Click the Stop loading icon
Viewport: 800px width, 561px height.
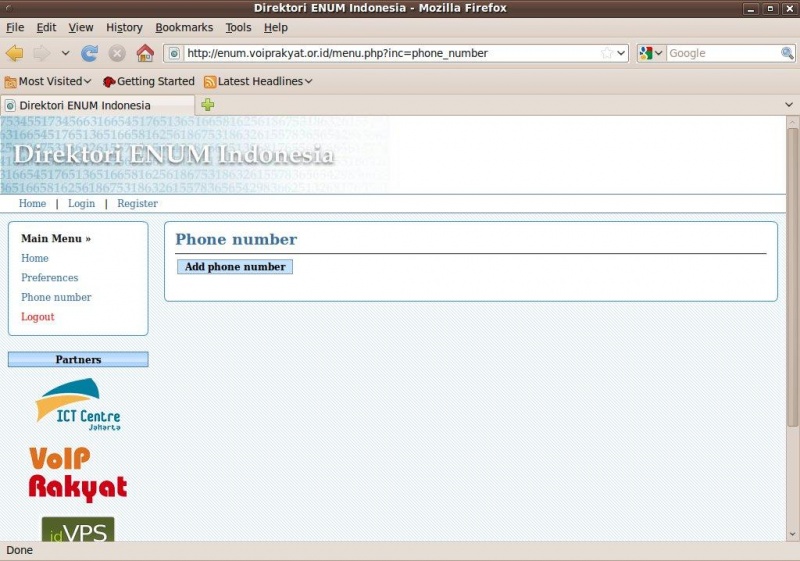click(117, 53)
